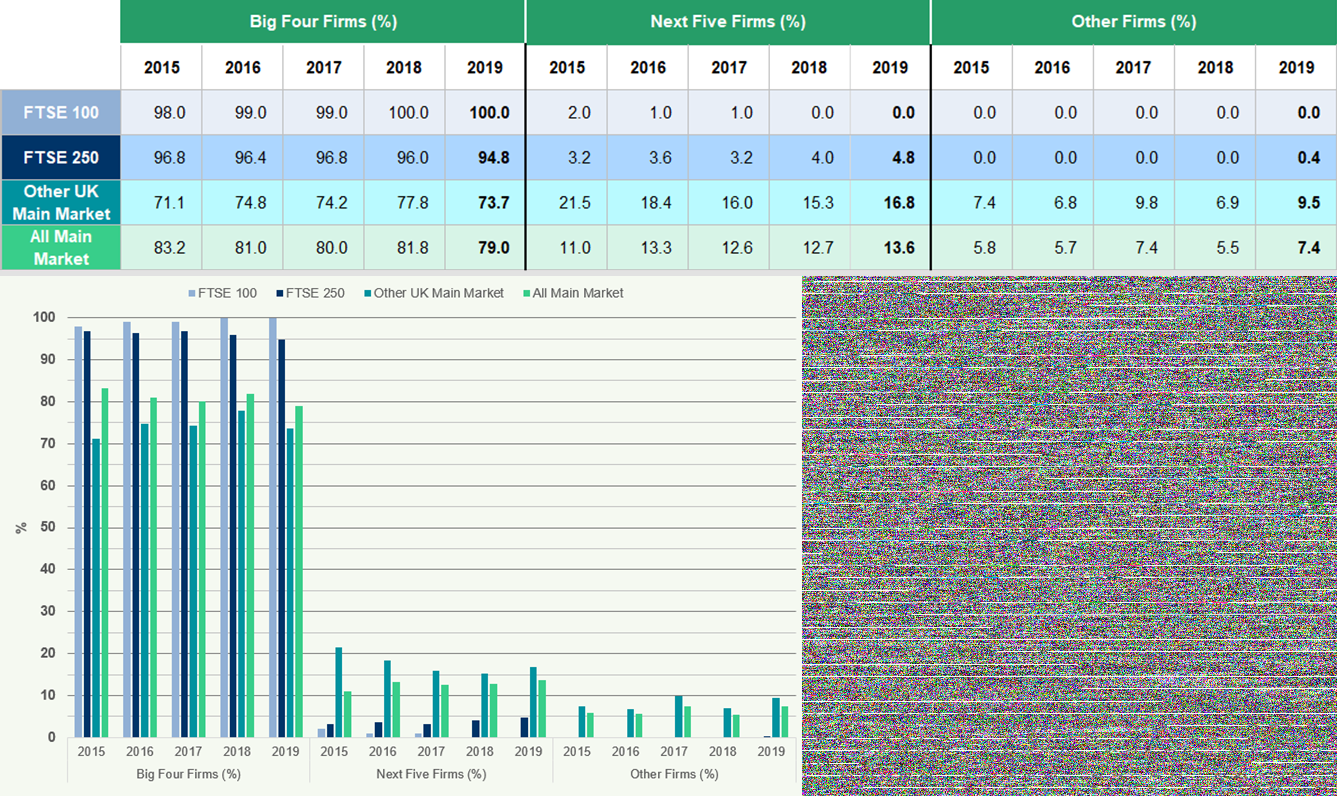
Task: Select the Next Five Firms (%) table header
Action: 728,21
